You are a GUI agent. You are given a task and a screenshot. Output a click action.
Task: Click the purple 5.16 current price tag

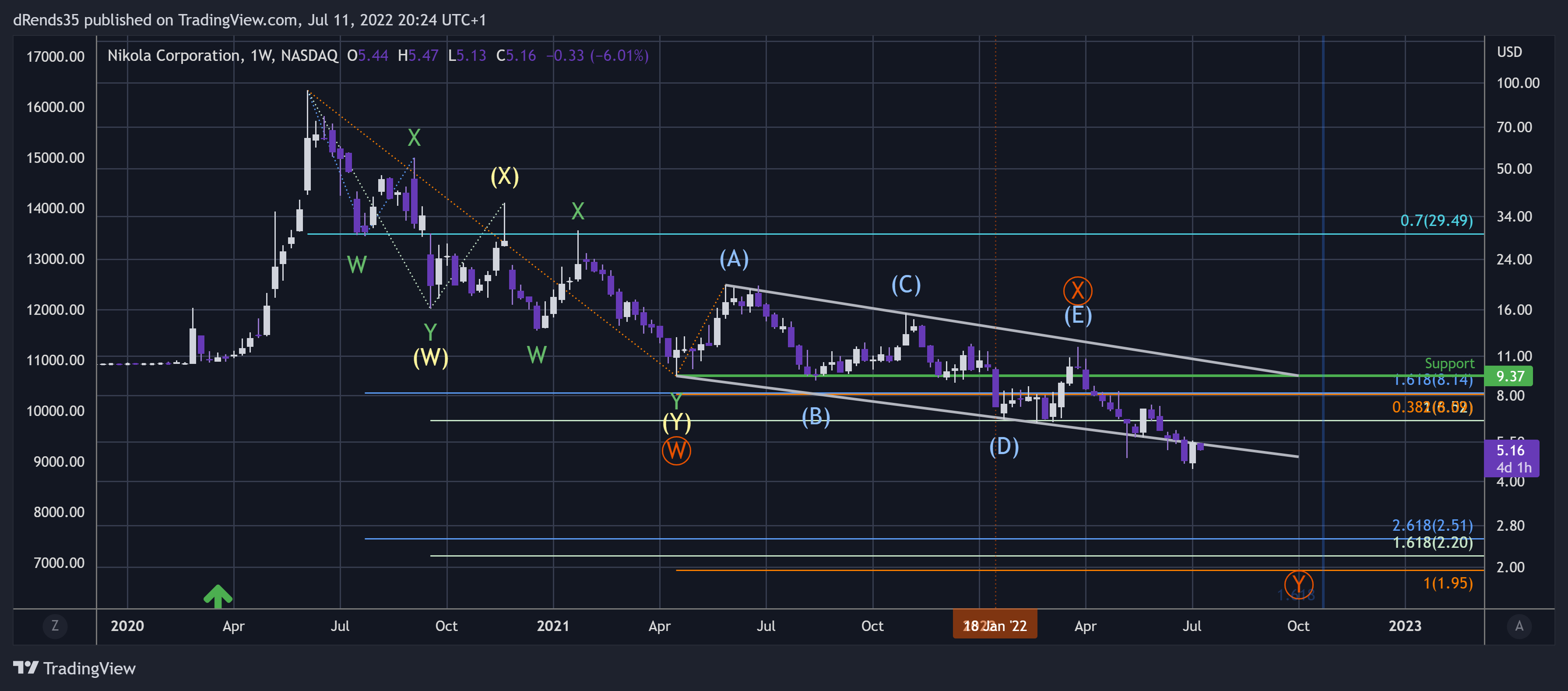(1512, 458)
